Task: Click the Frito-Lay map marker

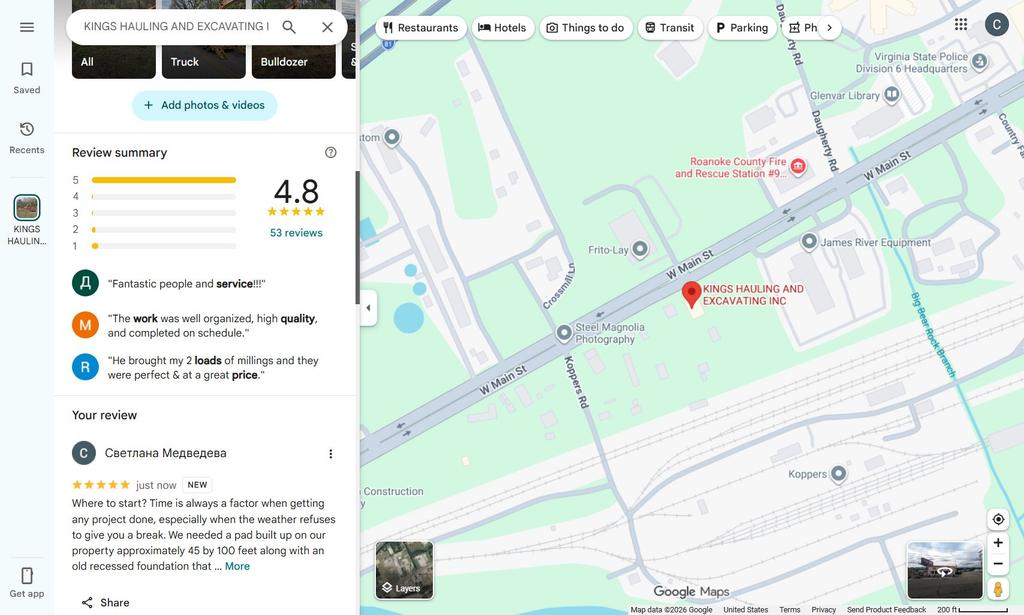Action: pos(640,249)
